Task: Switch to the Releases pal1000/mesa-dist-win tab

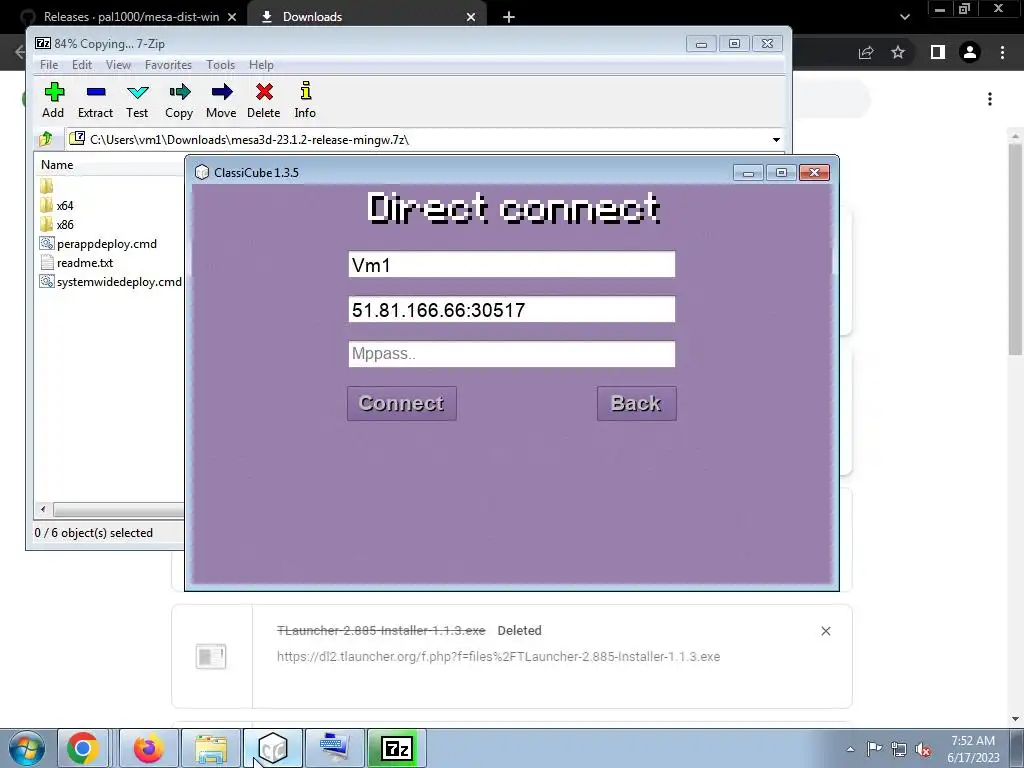Action: click(x=131, y=17)
